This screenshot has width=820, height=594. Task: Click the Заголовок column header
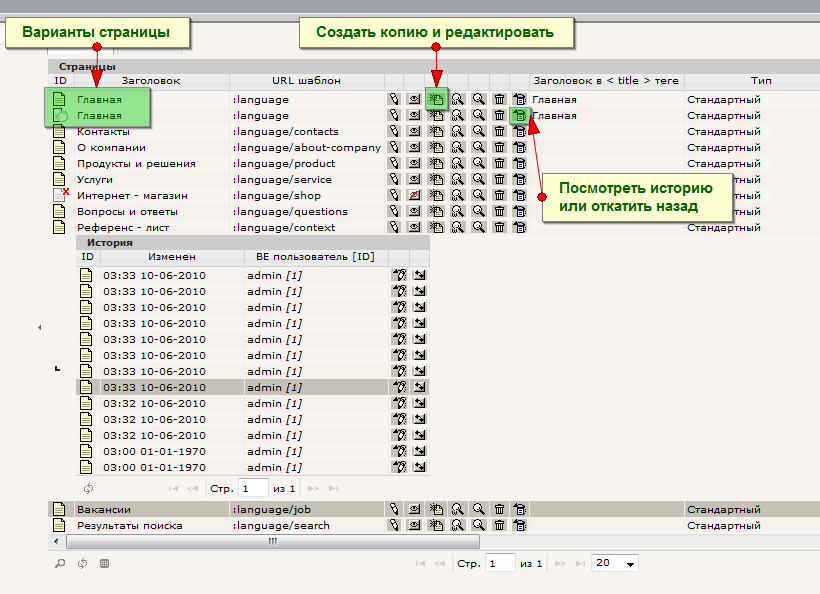[x=151, y=81]
